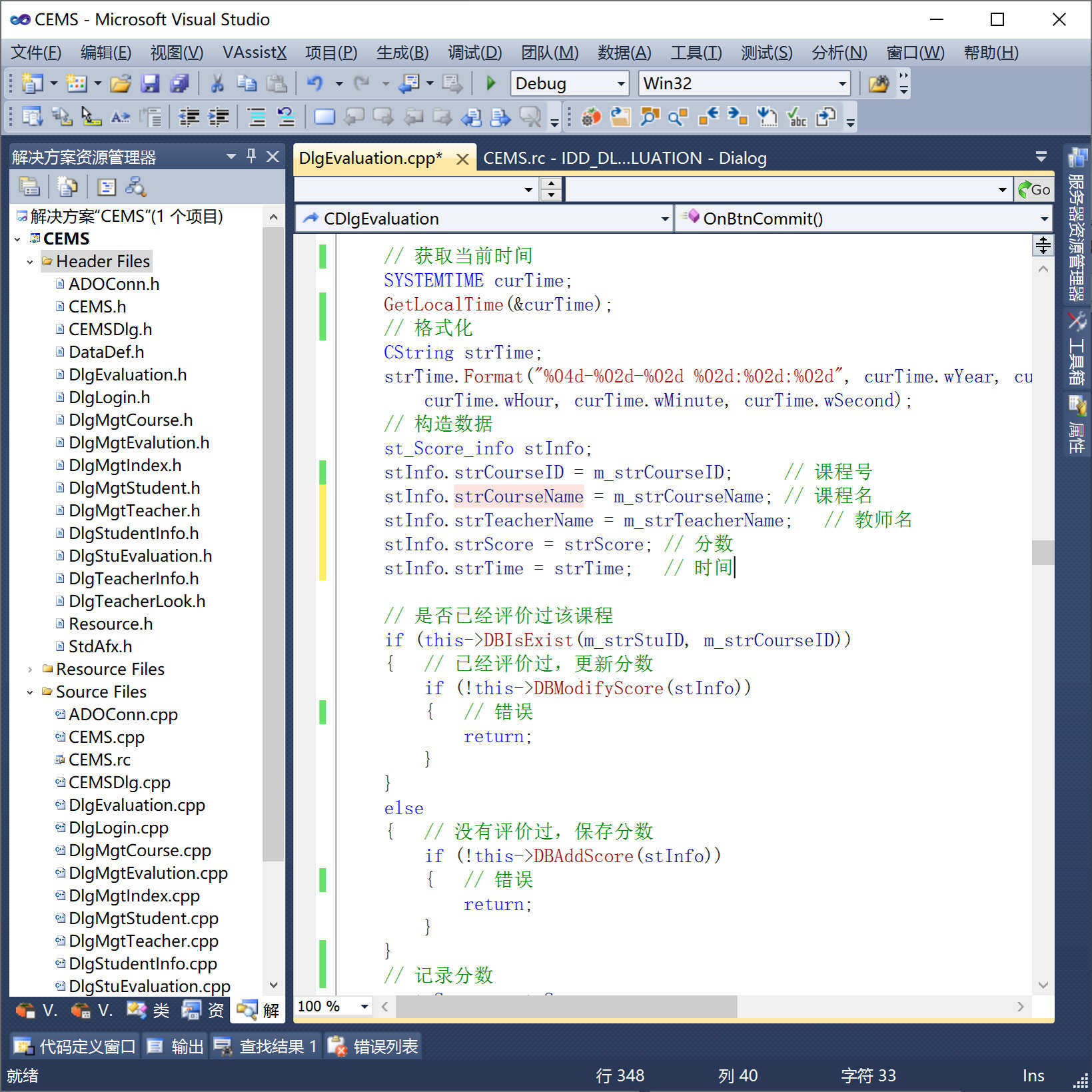Collapse the Header Files folder
The width and height of the screenshot is (1092, 1092).
[30, 262]
